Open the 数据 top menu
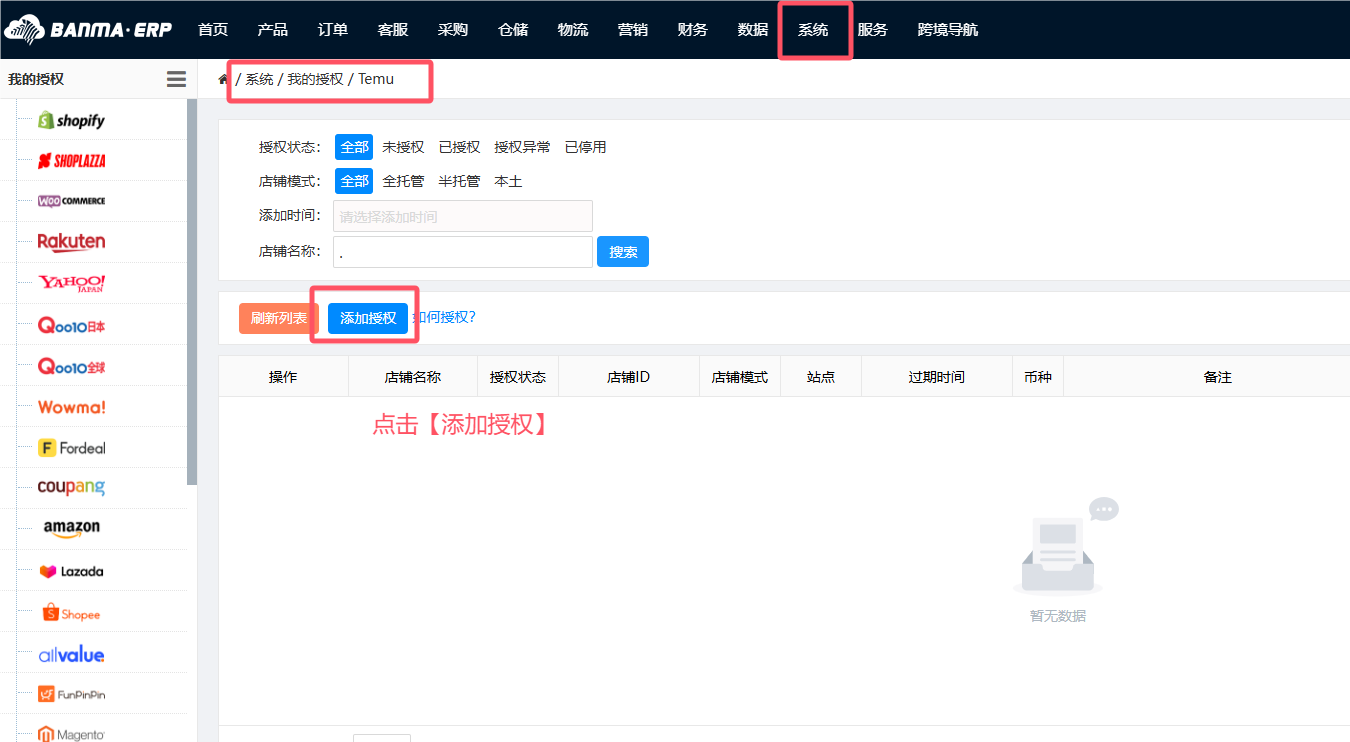1350x742 pixels. pyautogui.click(x=753, y=29)
